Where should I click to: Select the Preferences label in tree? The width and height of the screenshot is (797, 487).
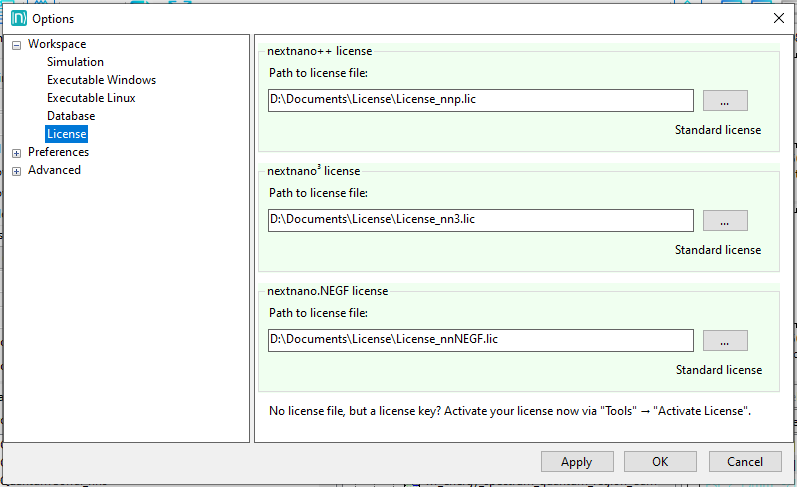(x=58, y=152)
